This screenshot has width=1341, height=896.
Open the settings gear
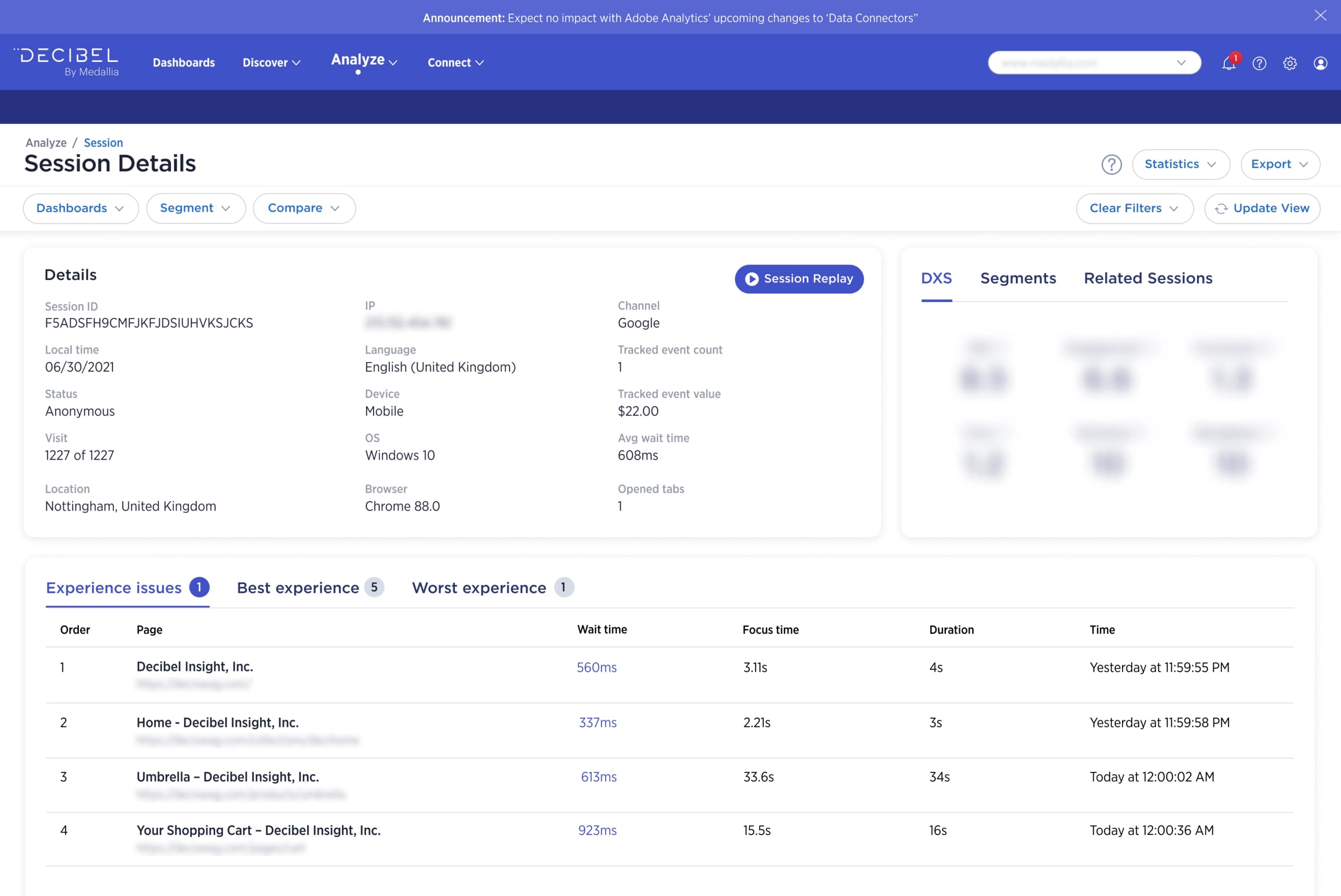[1290, 63]
